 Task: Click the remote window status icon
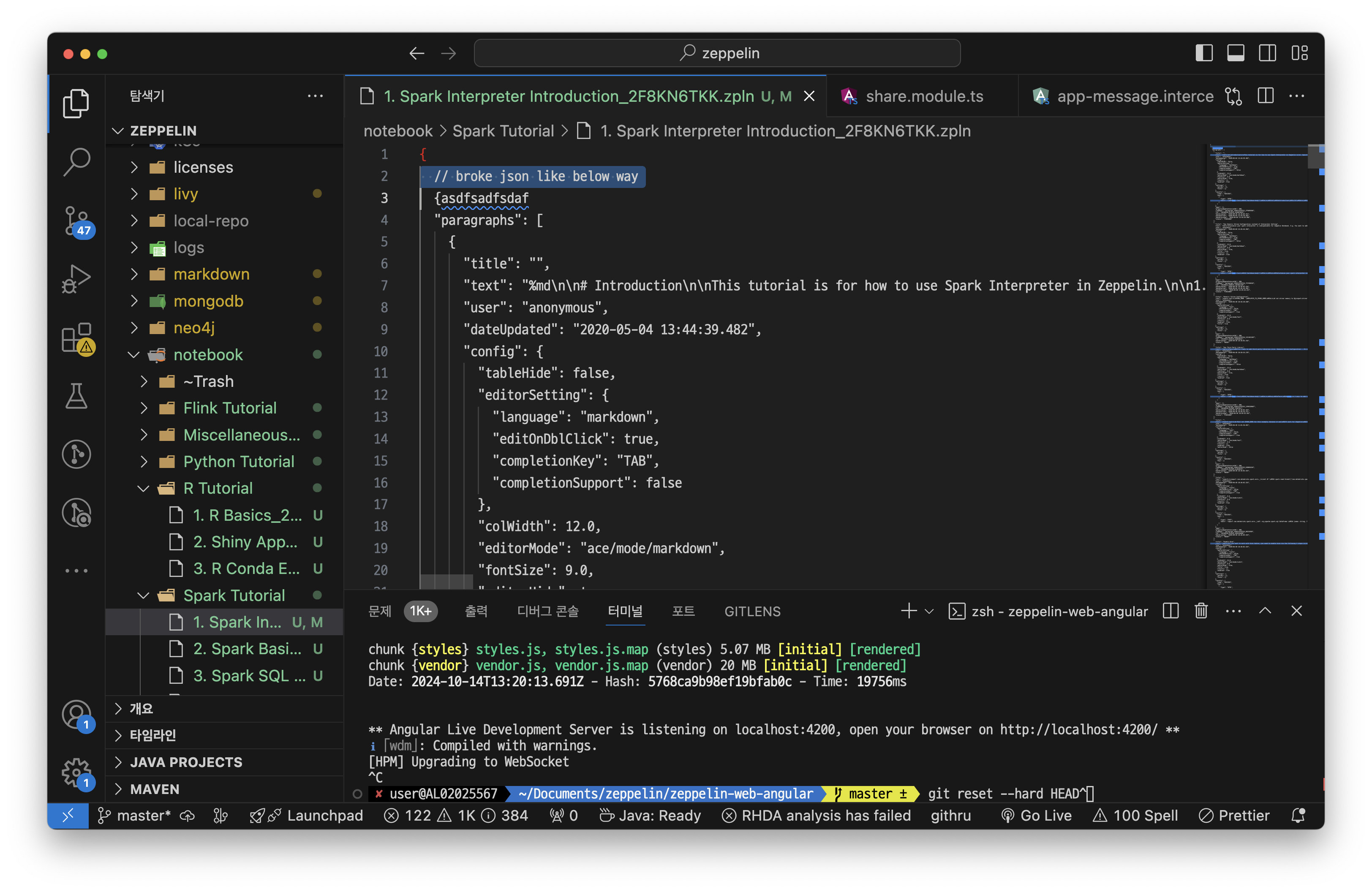click(68, 816)
